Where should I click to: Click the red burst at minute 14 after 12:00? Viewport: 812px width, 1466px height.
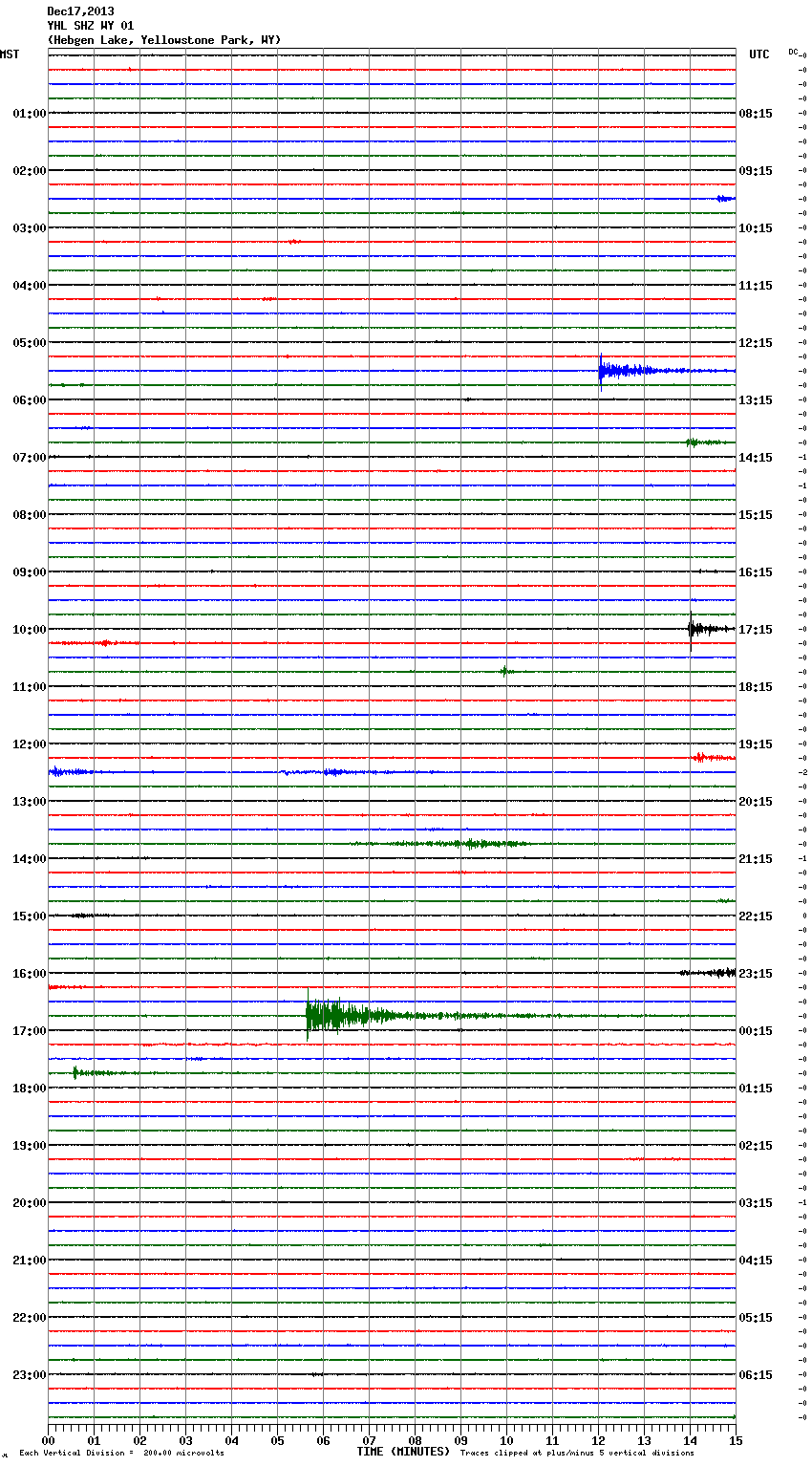tap(713, 758)
